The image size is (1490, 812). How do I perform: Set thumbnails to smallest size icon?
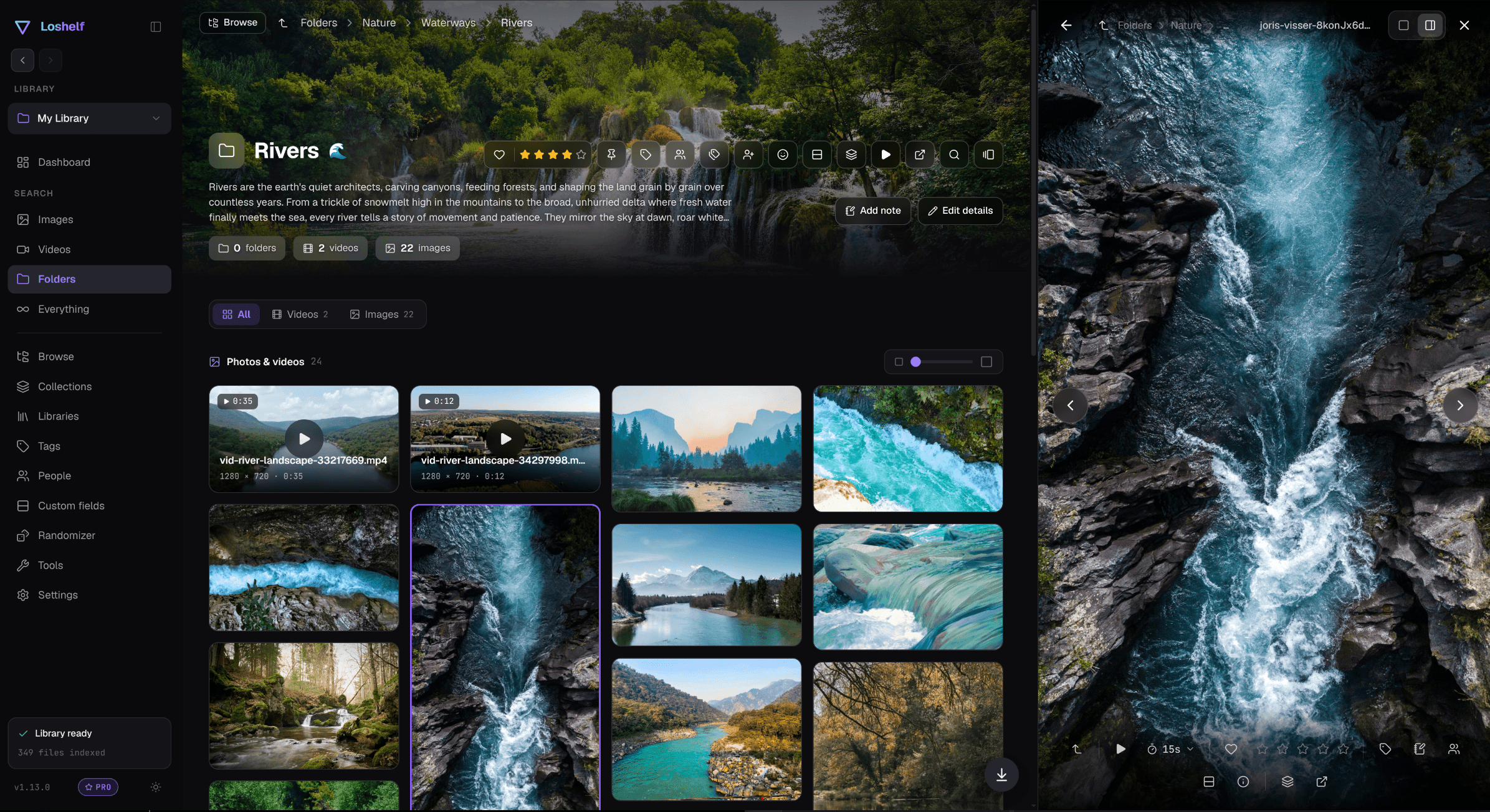[899, 362]
